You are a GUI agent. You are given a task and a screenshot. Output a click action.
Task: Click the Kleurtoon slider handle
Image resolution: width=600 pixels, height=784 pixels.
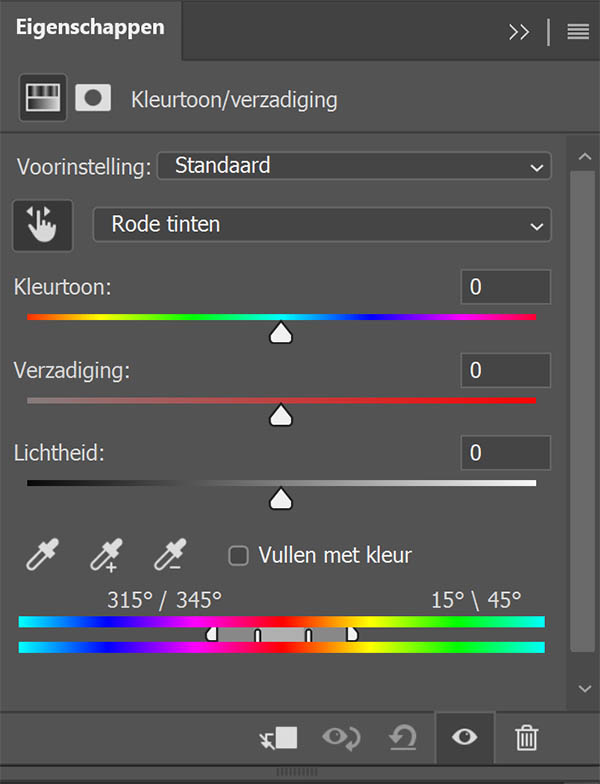pyautogui.click(x=280, y=332)
